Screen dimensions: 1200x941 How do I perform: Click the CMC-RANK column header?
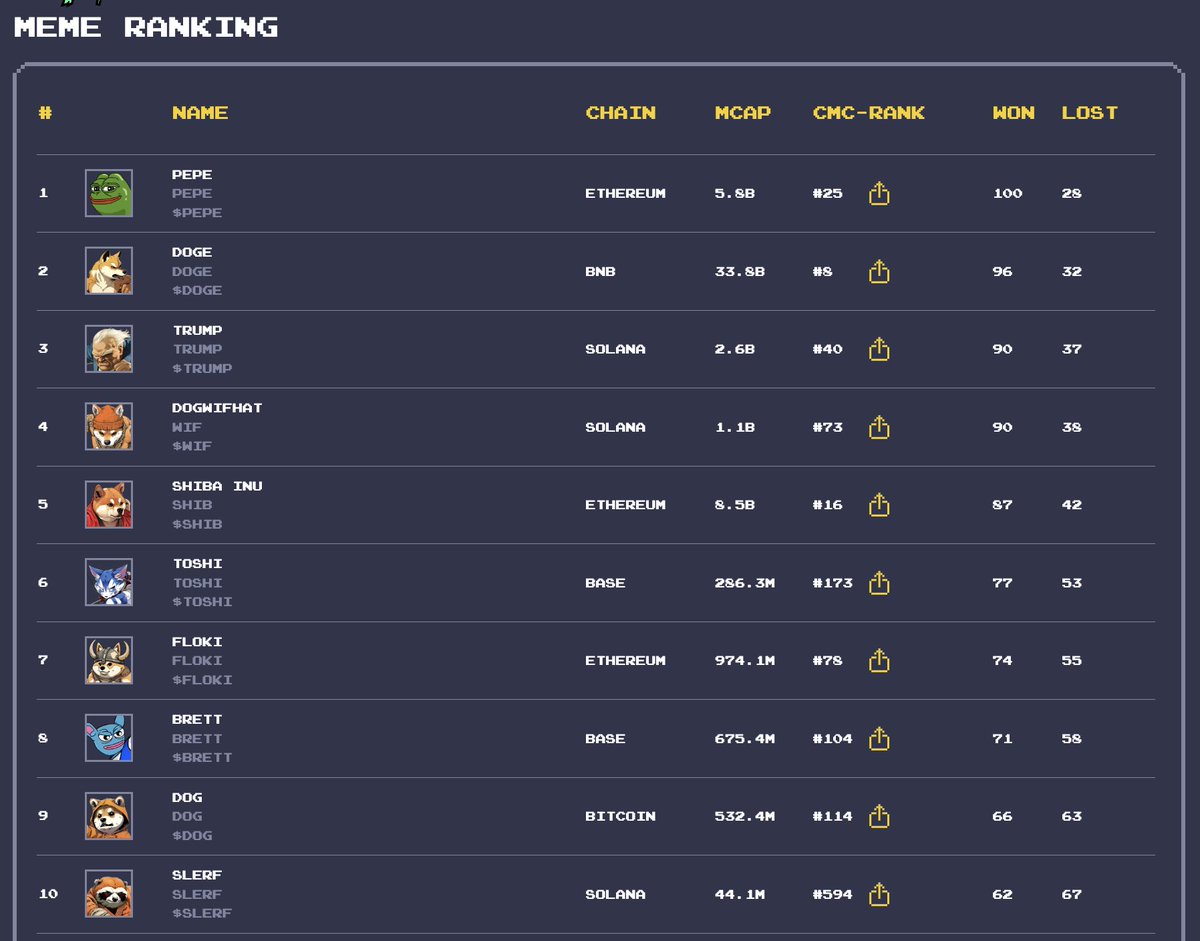coord(868,113)
